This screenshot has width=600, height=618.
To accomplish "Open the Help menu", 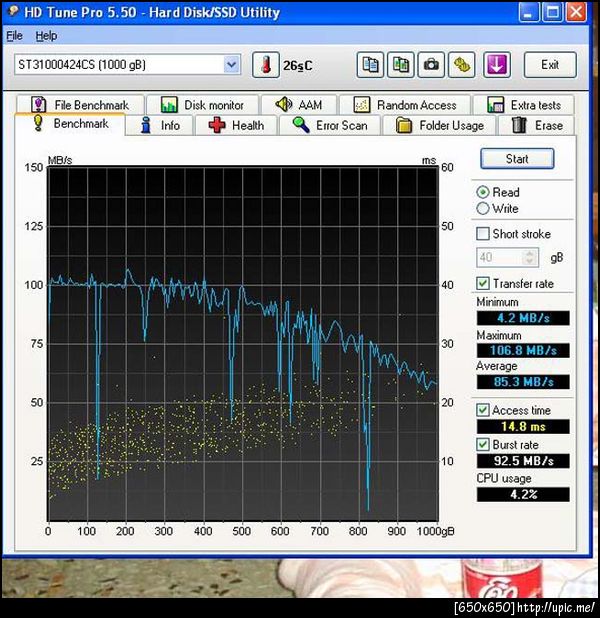I will [x=46, y=36].
